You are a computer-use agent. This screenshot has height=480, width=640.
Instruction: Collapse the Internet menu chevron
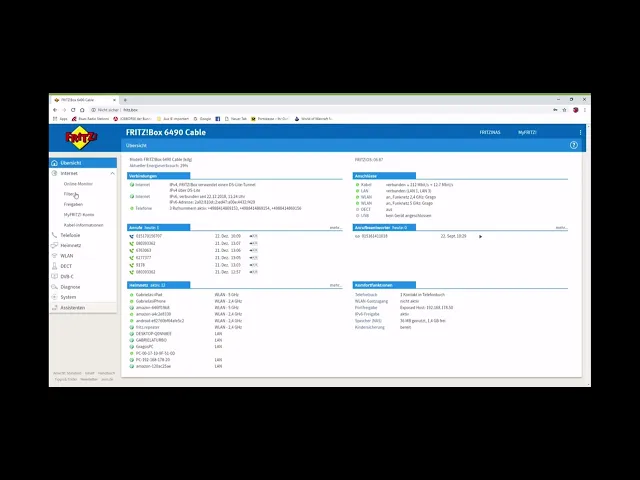(112, 173)
